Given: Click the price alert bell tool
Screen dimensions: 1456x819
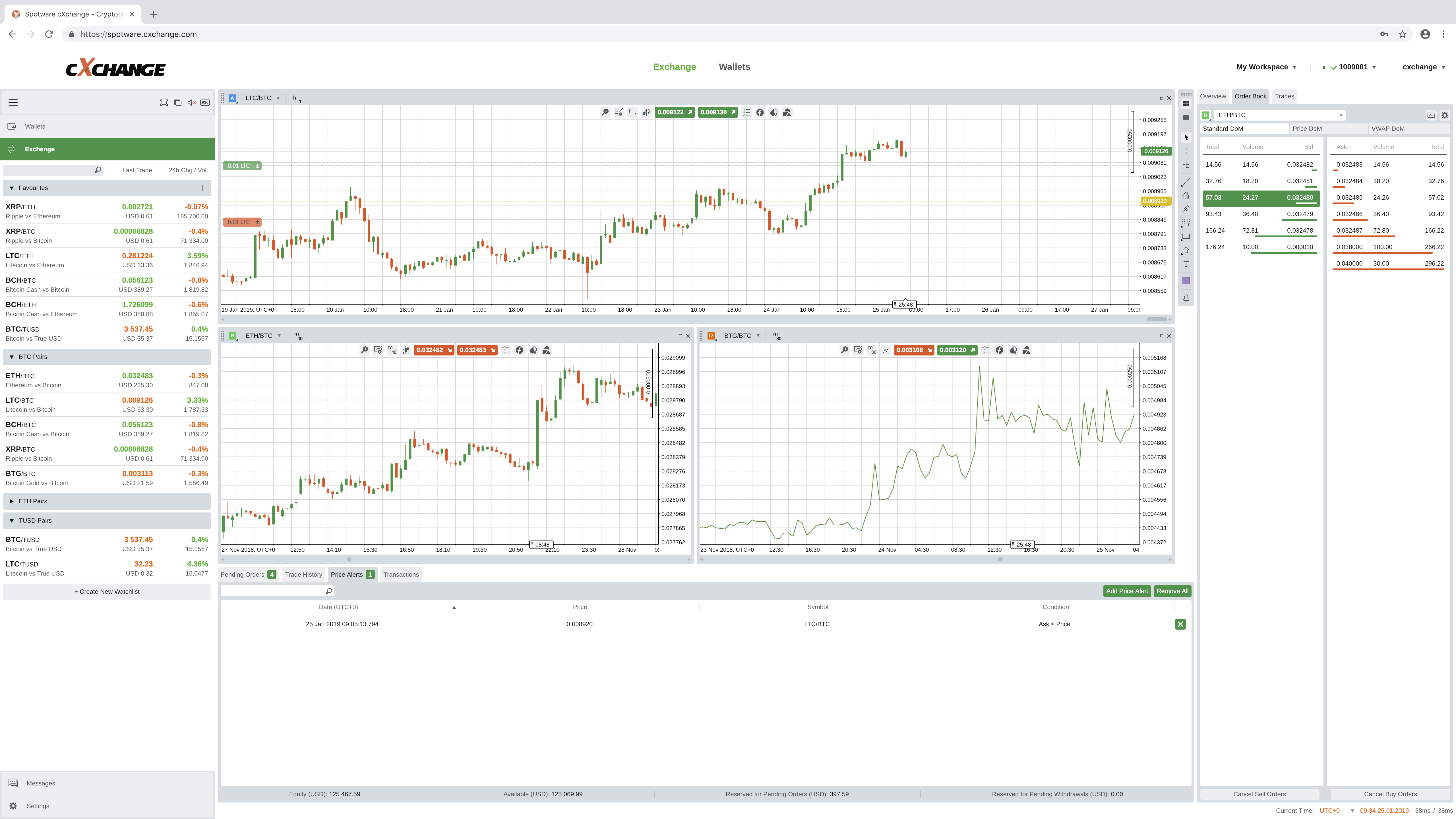Looking at the screenshot, I should pos(1186,298).
